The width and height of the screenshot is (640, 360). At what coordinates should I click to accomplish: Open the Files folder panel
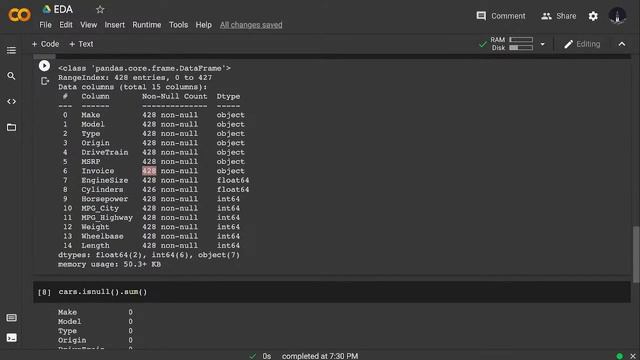point(11,127)
